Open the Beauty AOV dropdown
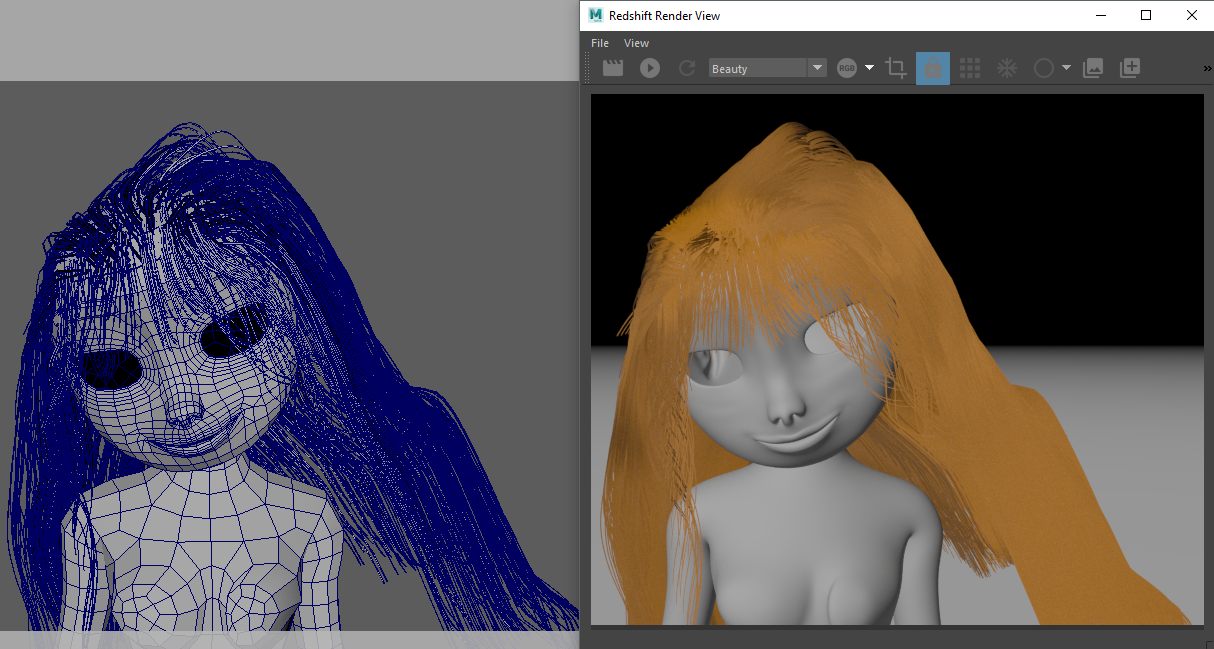 767,68
